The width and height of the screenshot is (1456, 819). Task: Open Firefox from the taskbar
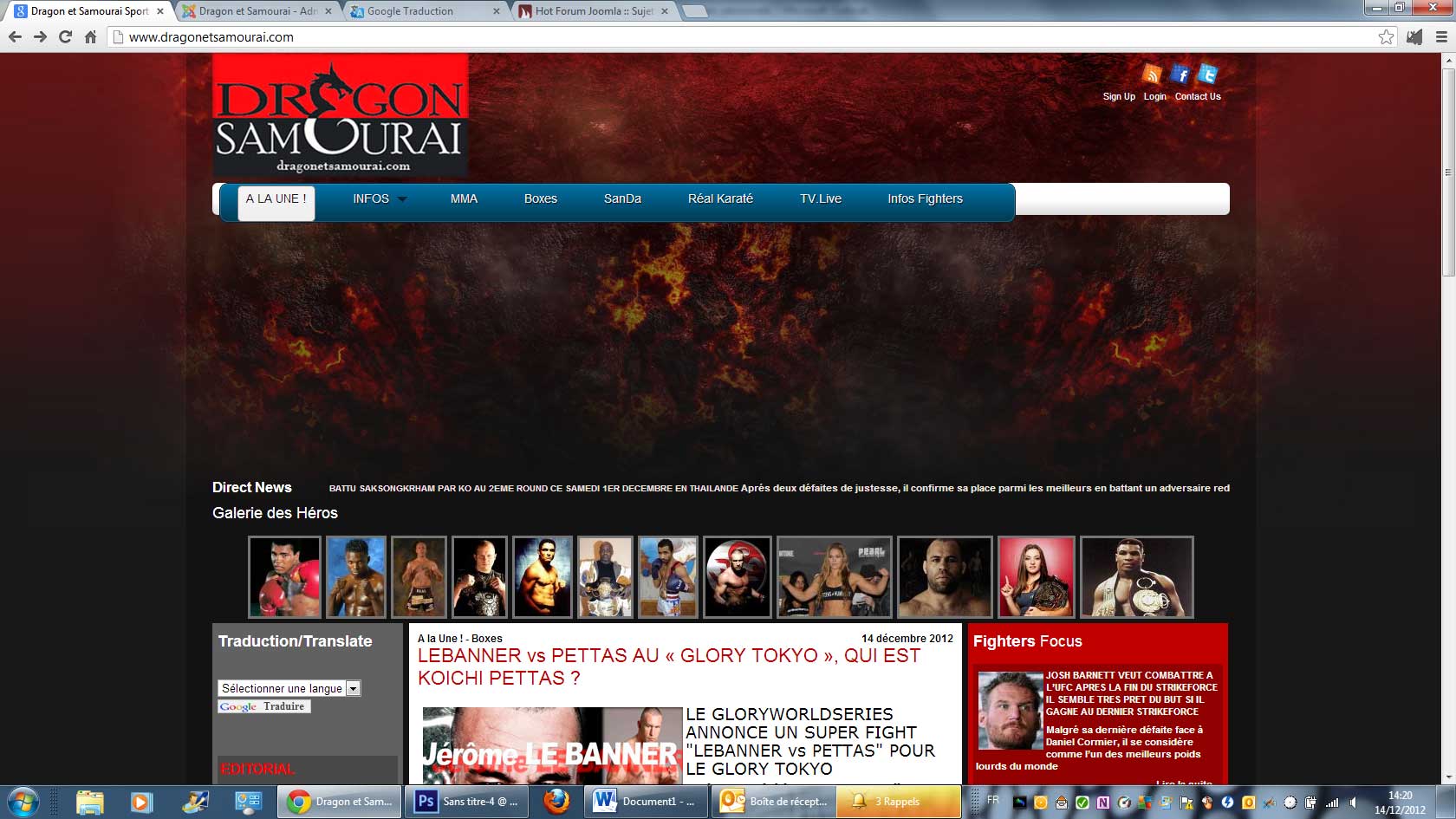557,802
